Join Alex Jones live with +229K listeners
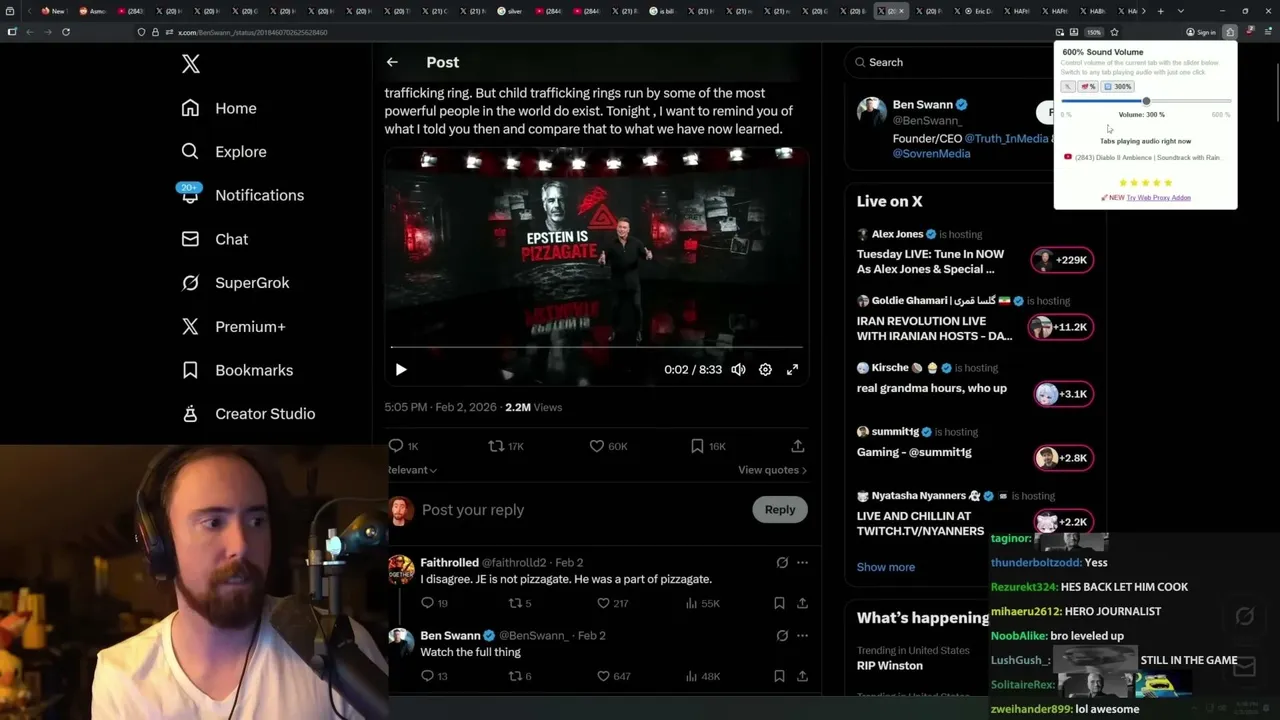 click(x=1063, y=260)
